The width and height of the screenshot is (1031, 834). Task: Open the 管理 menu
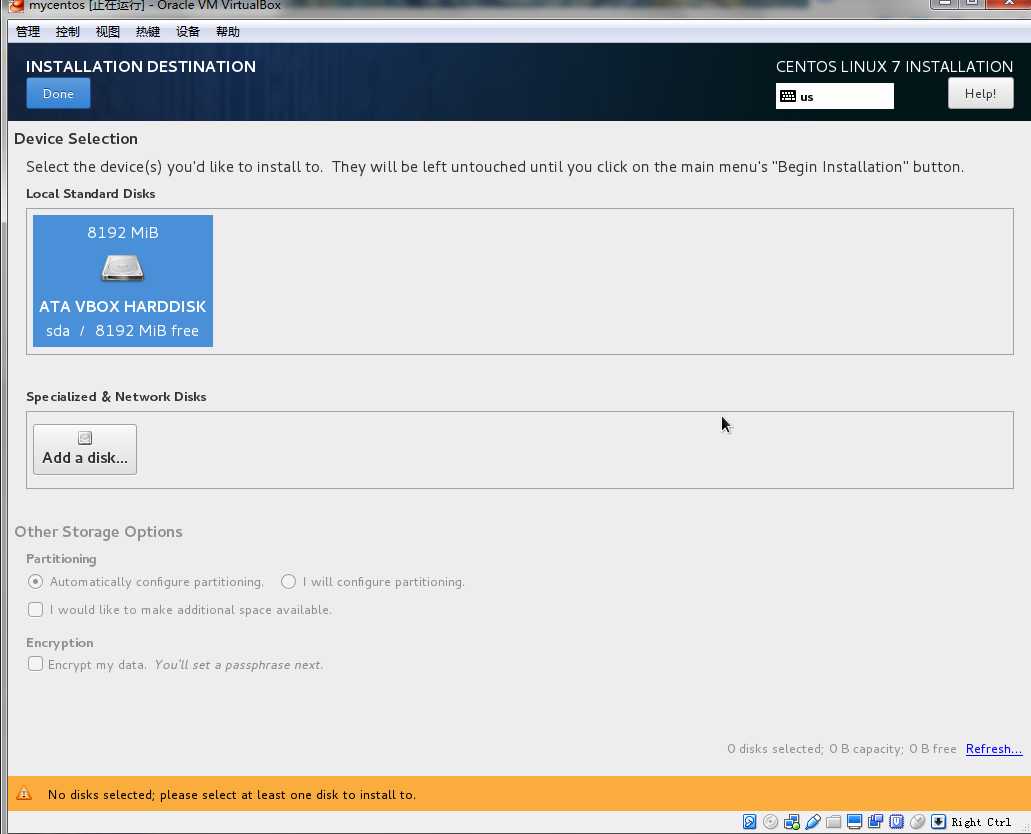[x=28, y=32]
